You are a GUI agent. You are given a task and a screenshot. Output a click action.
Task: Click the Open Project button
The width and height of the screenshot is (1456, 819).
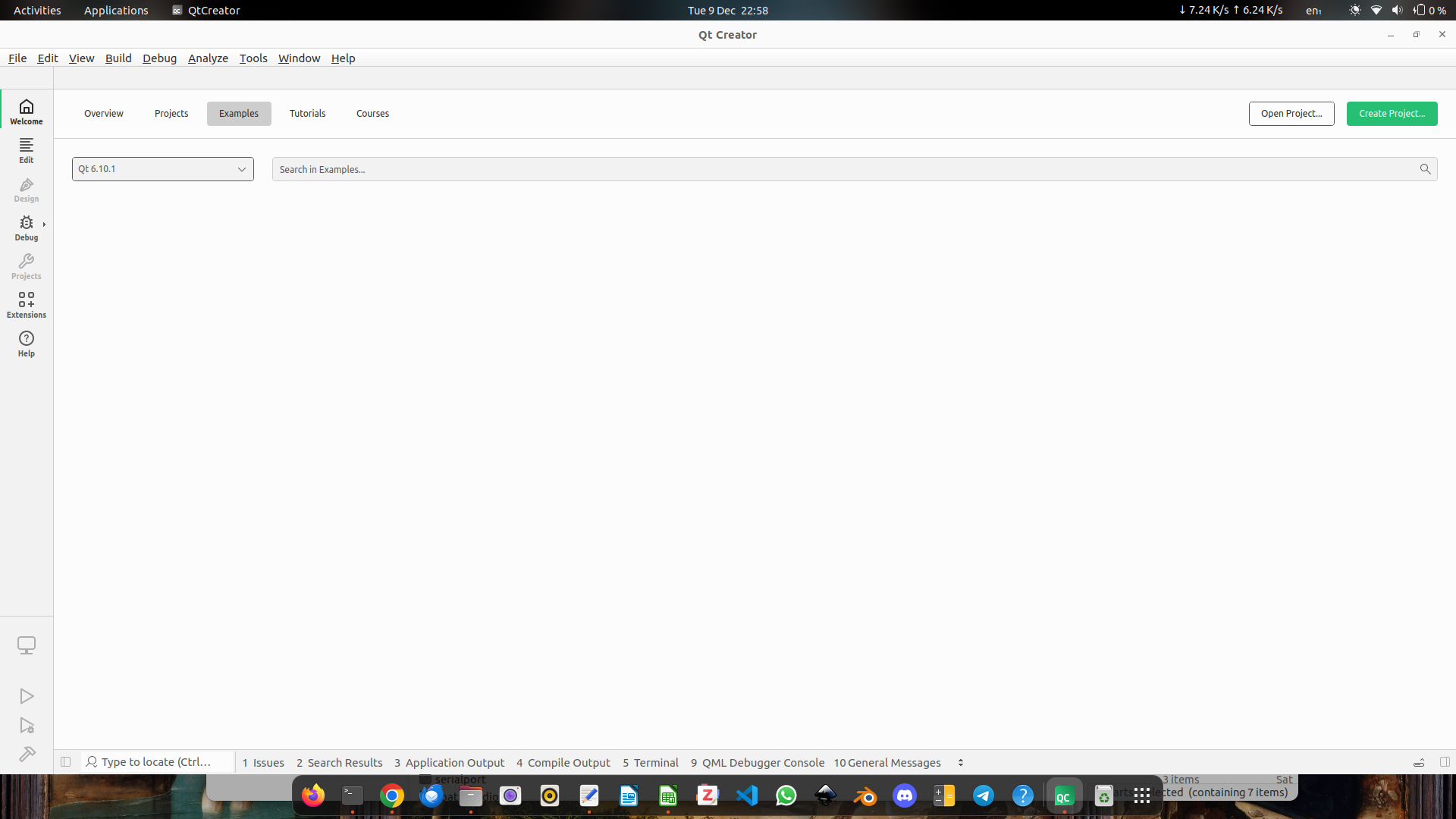click(1291, 114)
